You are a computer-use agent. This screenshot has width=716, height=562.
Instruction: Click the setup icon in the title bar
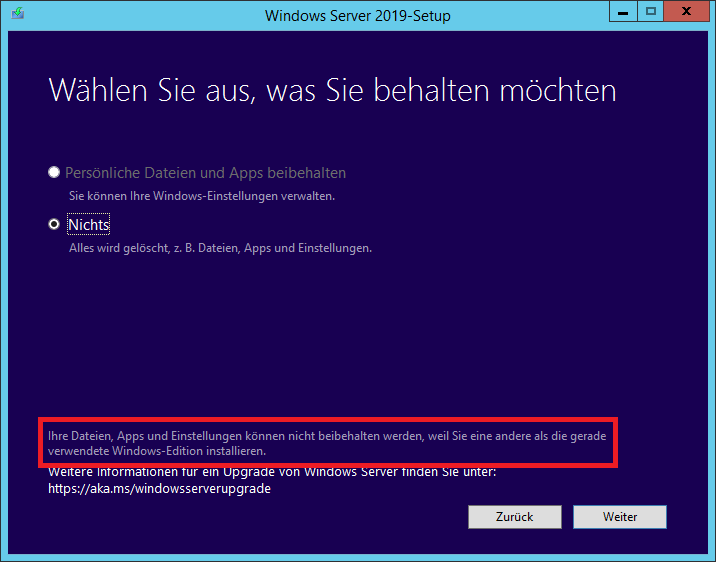(18, 15)
